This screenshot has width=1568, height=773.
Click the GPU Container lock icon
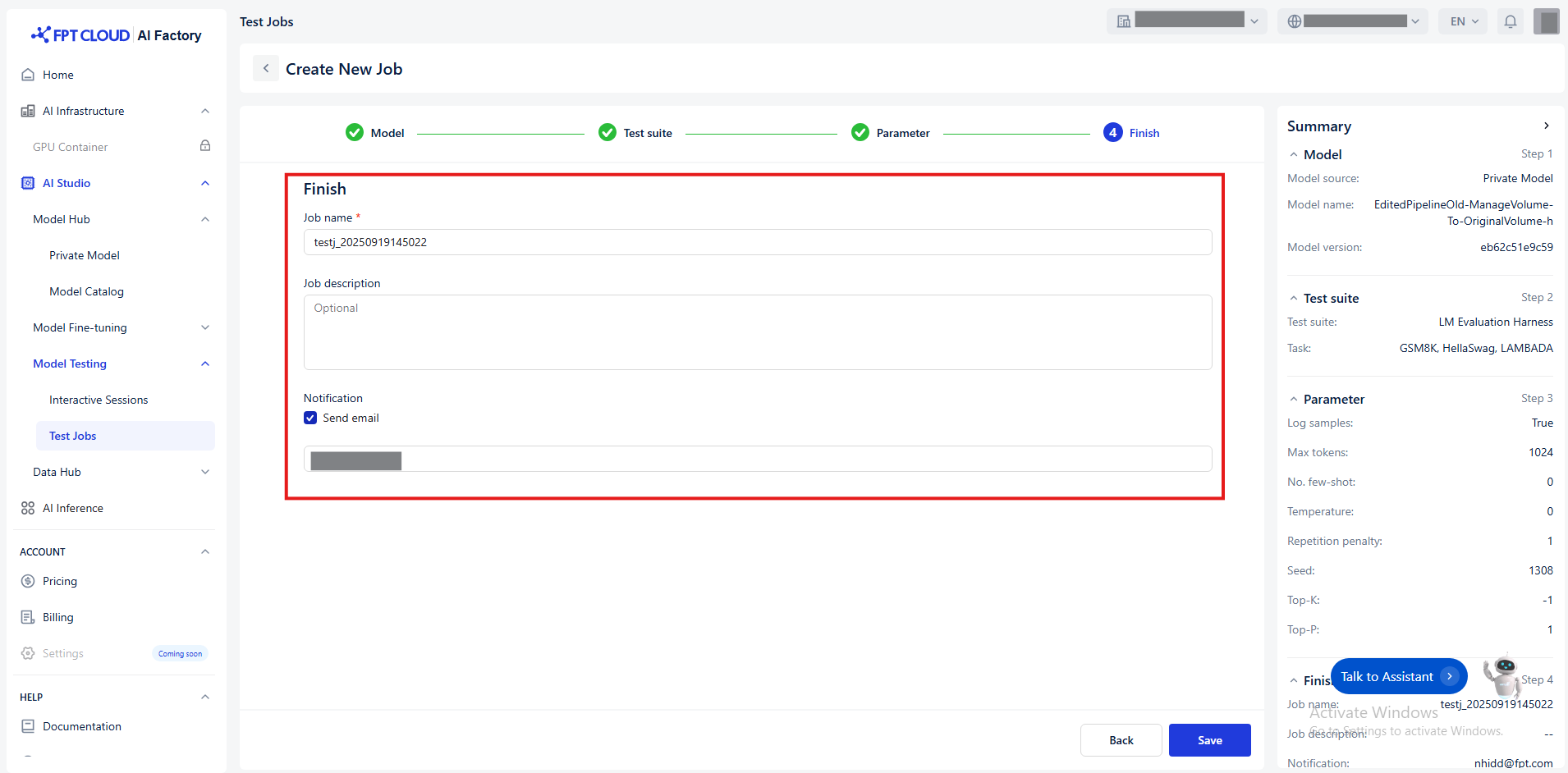[x=205, y=146]
